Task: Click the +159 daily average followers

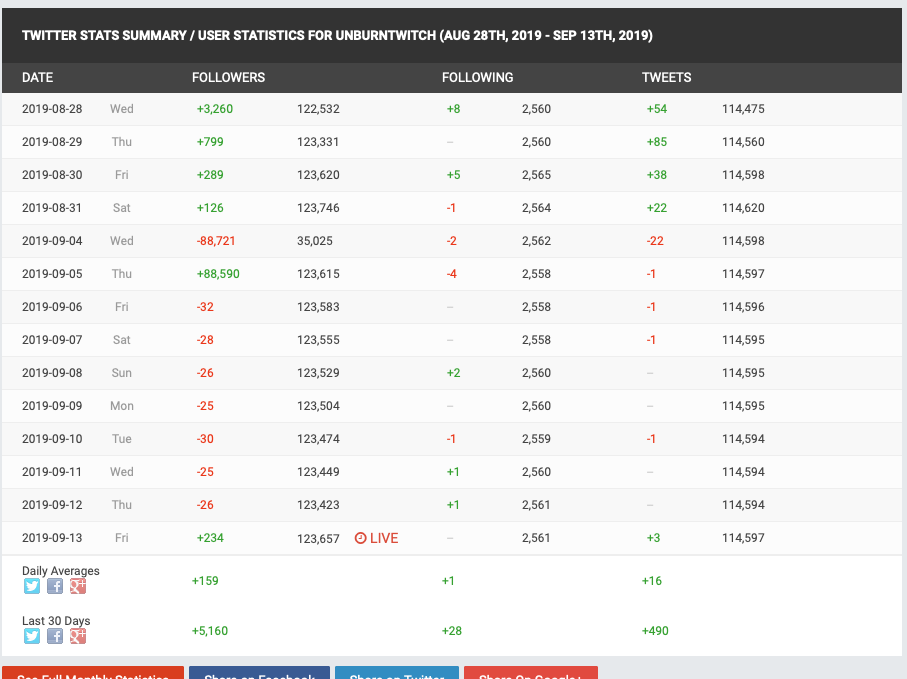Action: 205,581
